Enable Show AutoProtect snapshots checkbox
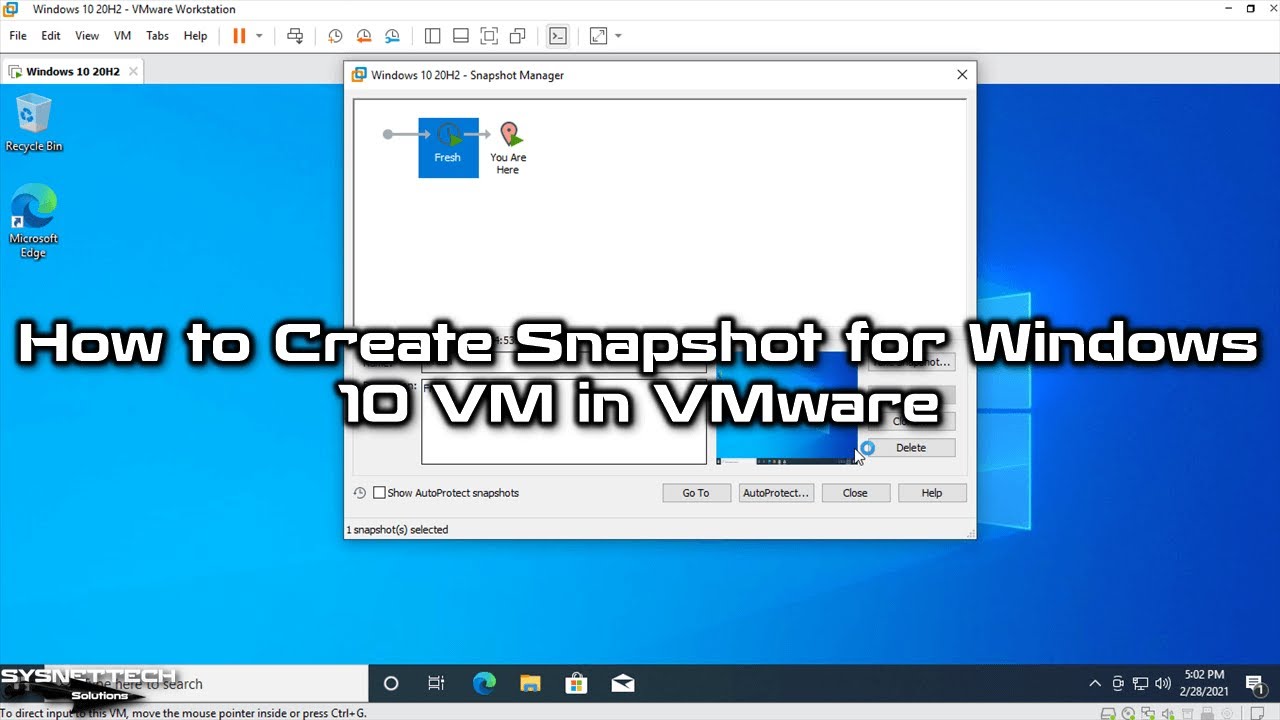Image resolution: width=1280 pixels, height=720 pixels. [x=379, y=493]
